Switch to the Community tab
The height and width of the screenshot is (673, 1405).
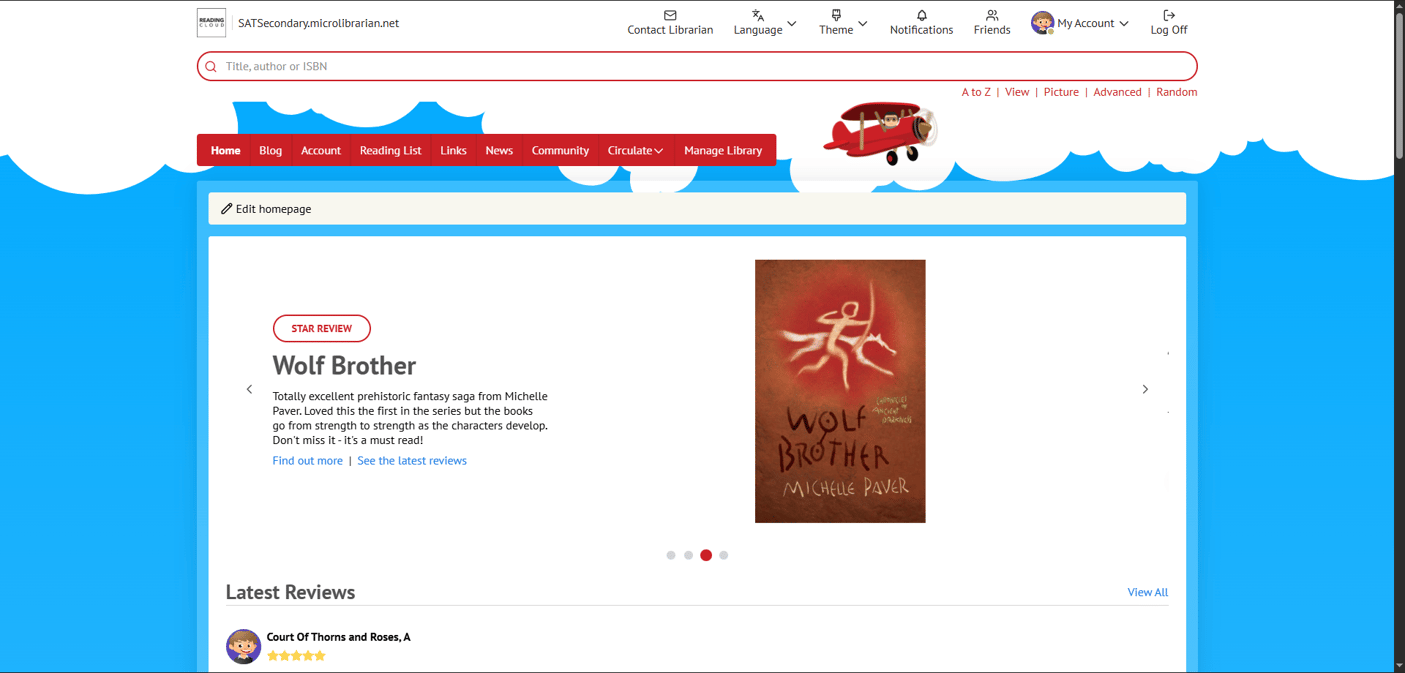tap(559, 150)
